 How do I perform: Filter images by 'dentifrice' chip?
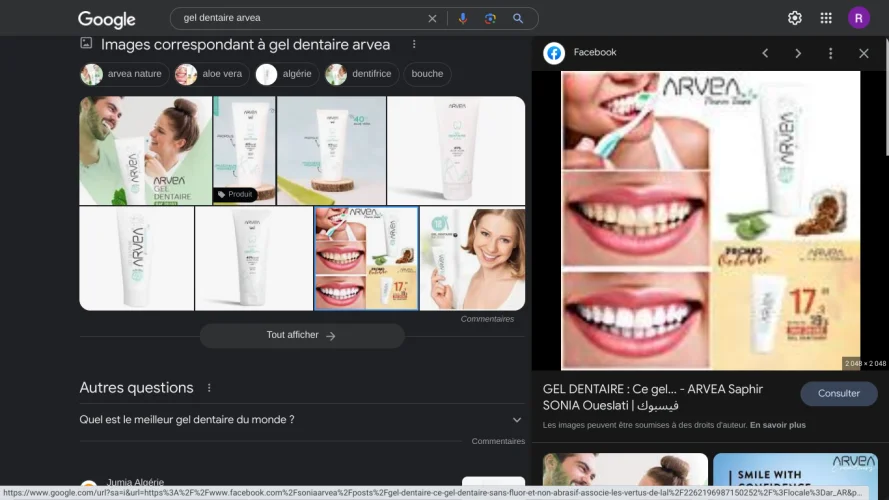362,74
